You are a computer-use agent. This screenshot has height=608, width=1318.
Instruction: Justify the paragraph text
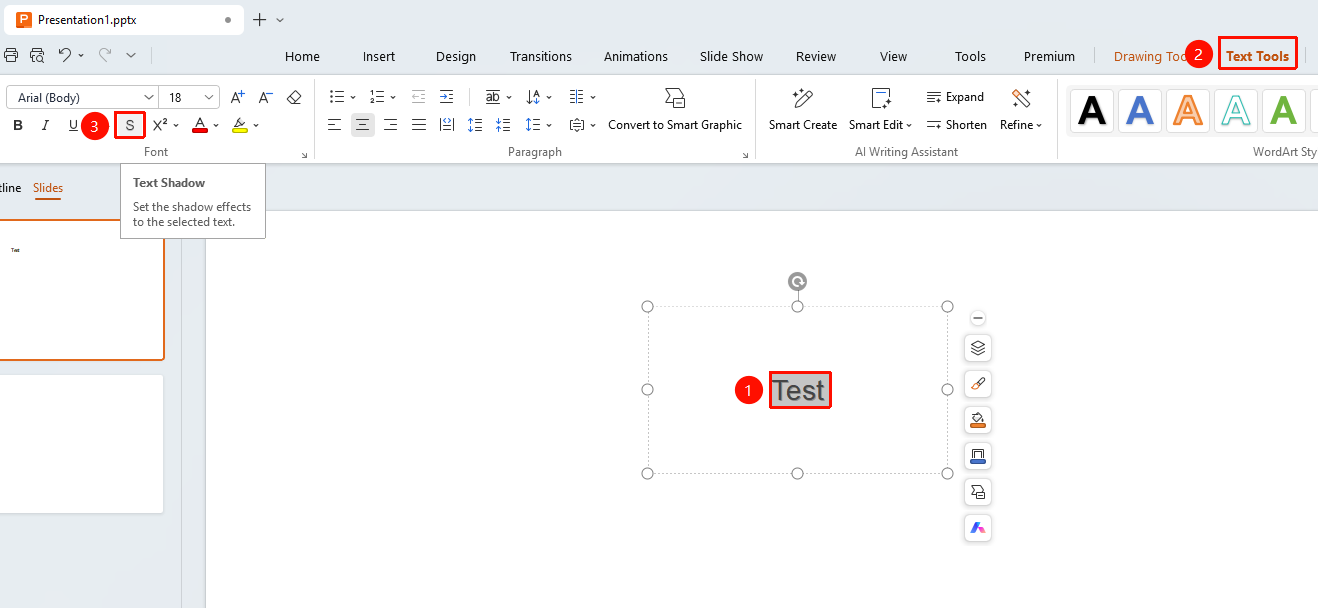tap(419, 125)
